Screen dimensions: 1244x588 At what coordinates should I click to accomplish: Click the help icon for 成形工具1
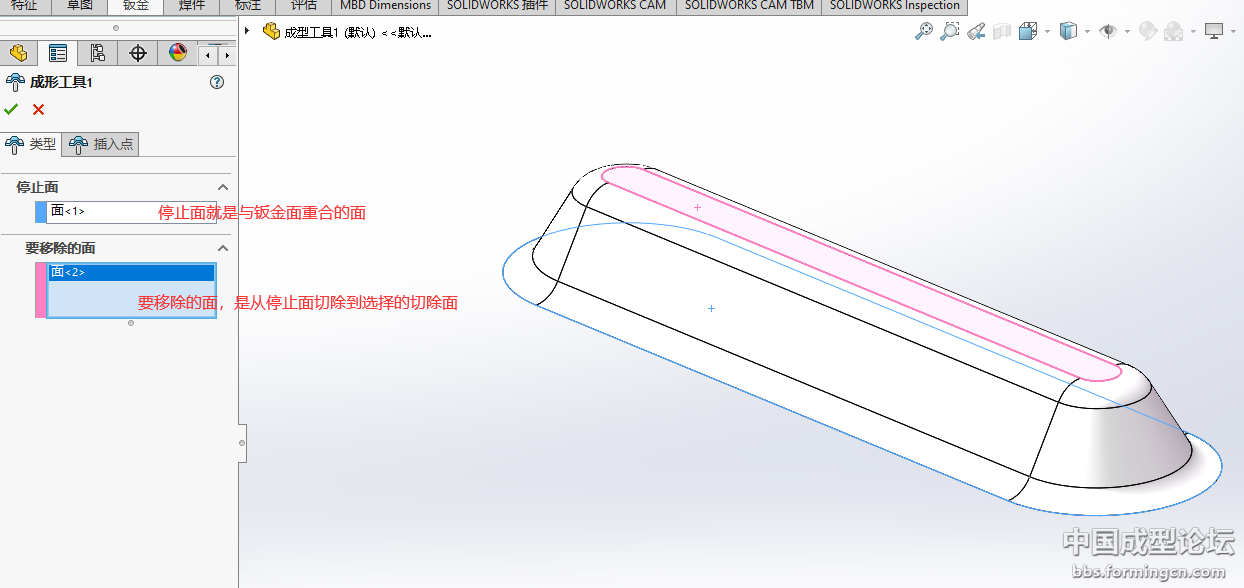tap(217, 83)
